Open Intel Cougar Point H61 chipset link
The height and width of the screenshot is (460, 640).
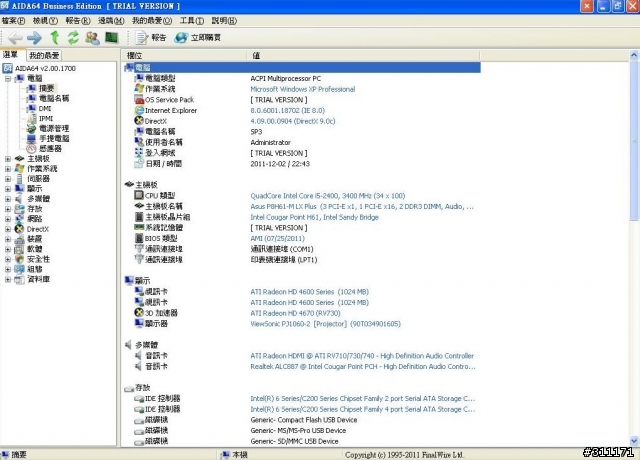(314, 217)
